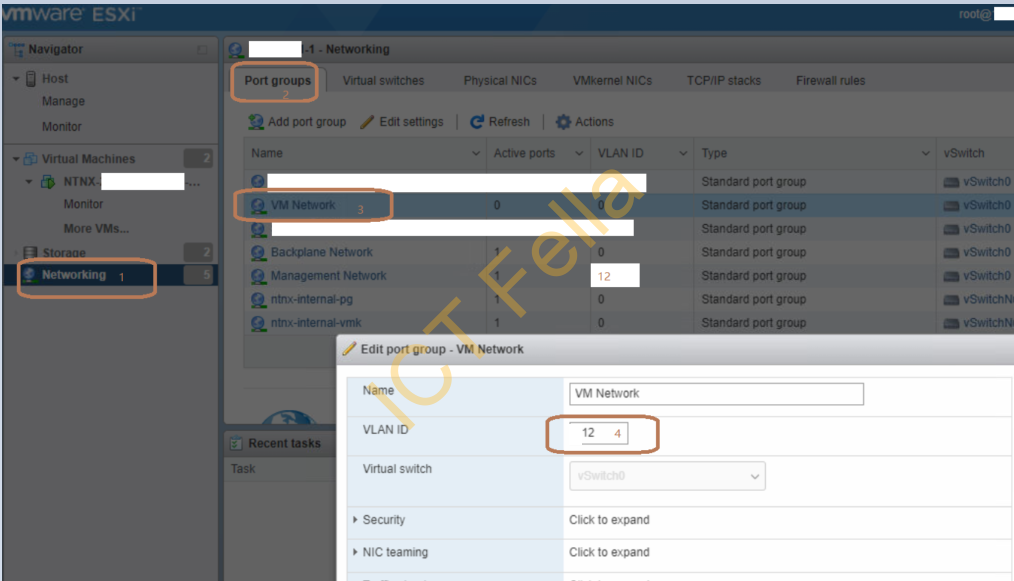Open the Virtual switch dropdown in dialog

click(x=667, y=476)
